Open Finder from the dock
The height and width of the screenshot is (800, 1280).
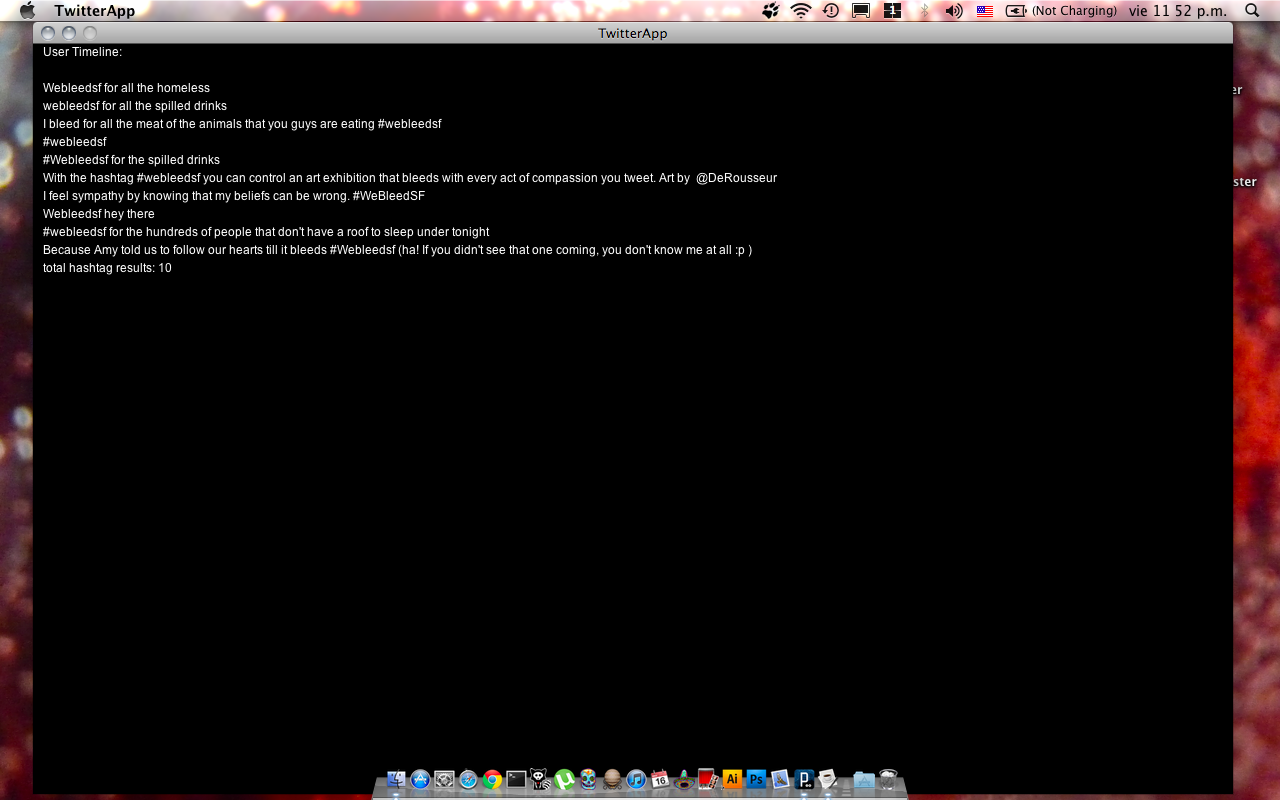tap(396, 779)
